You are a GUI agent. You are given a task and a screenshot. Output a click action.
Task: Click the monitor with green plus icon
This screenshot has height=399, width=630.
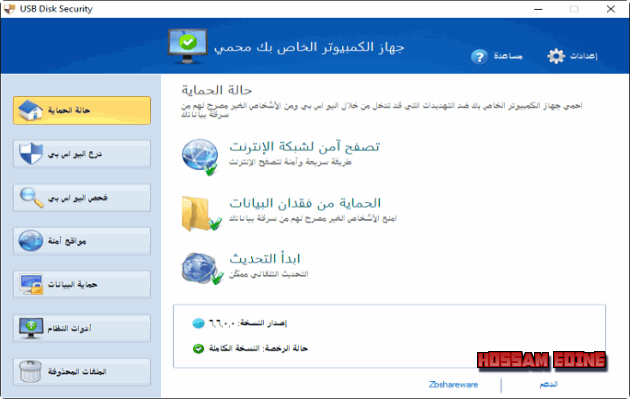click(x=31, y=328)
